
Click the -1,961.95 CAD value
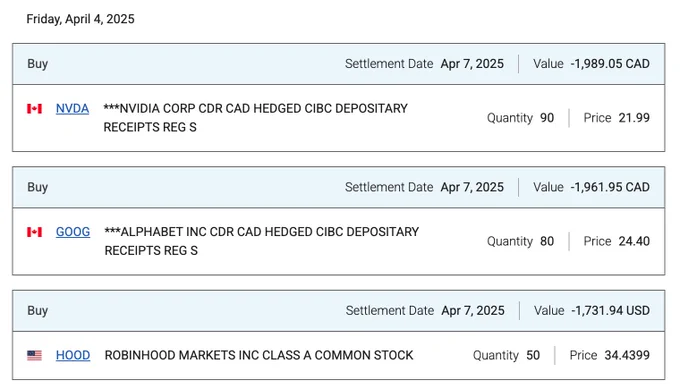tap(610, 187)
